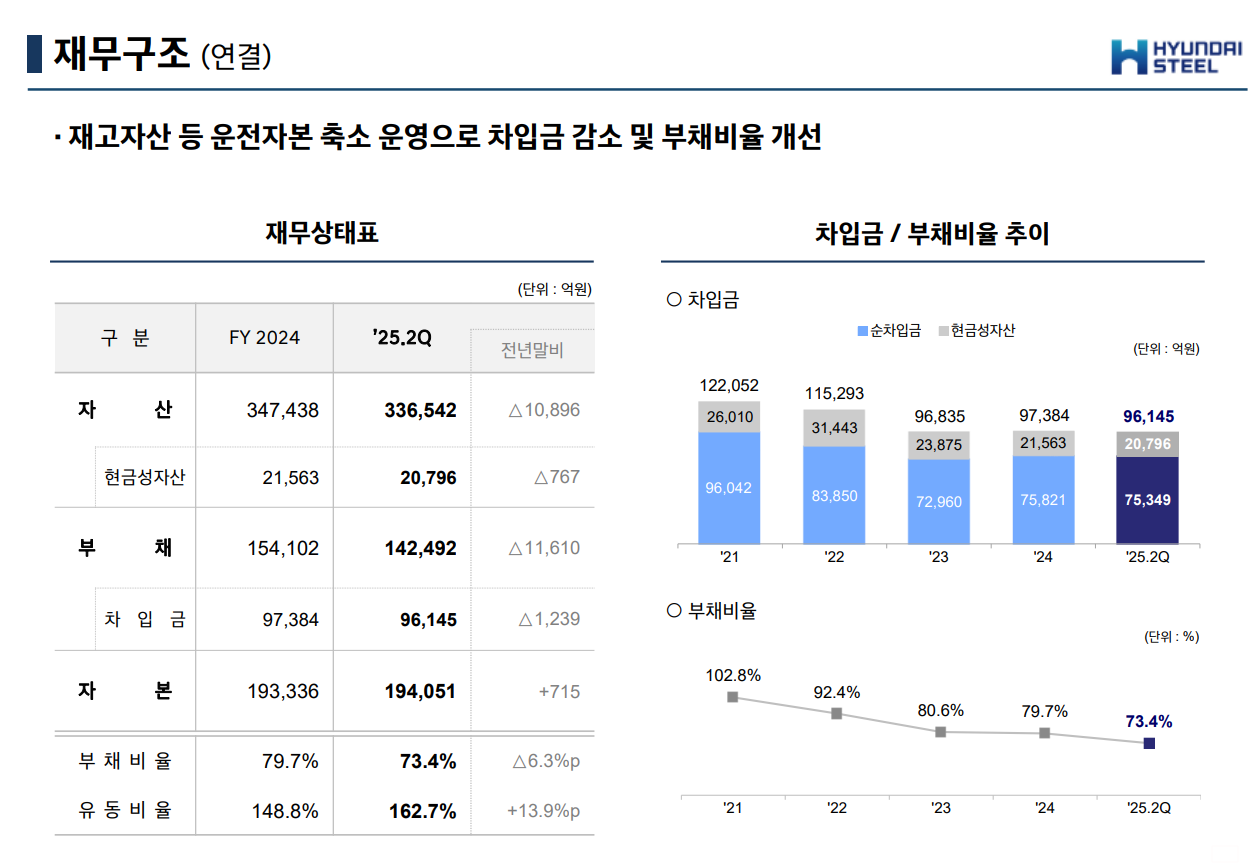This screenshot has width=1255, height=868.
Task: Select the navy 75,349 bar for '25.2Q
Action: [x=1147, y=500]
